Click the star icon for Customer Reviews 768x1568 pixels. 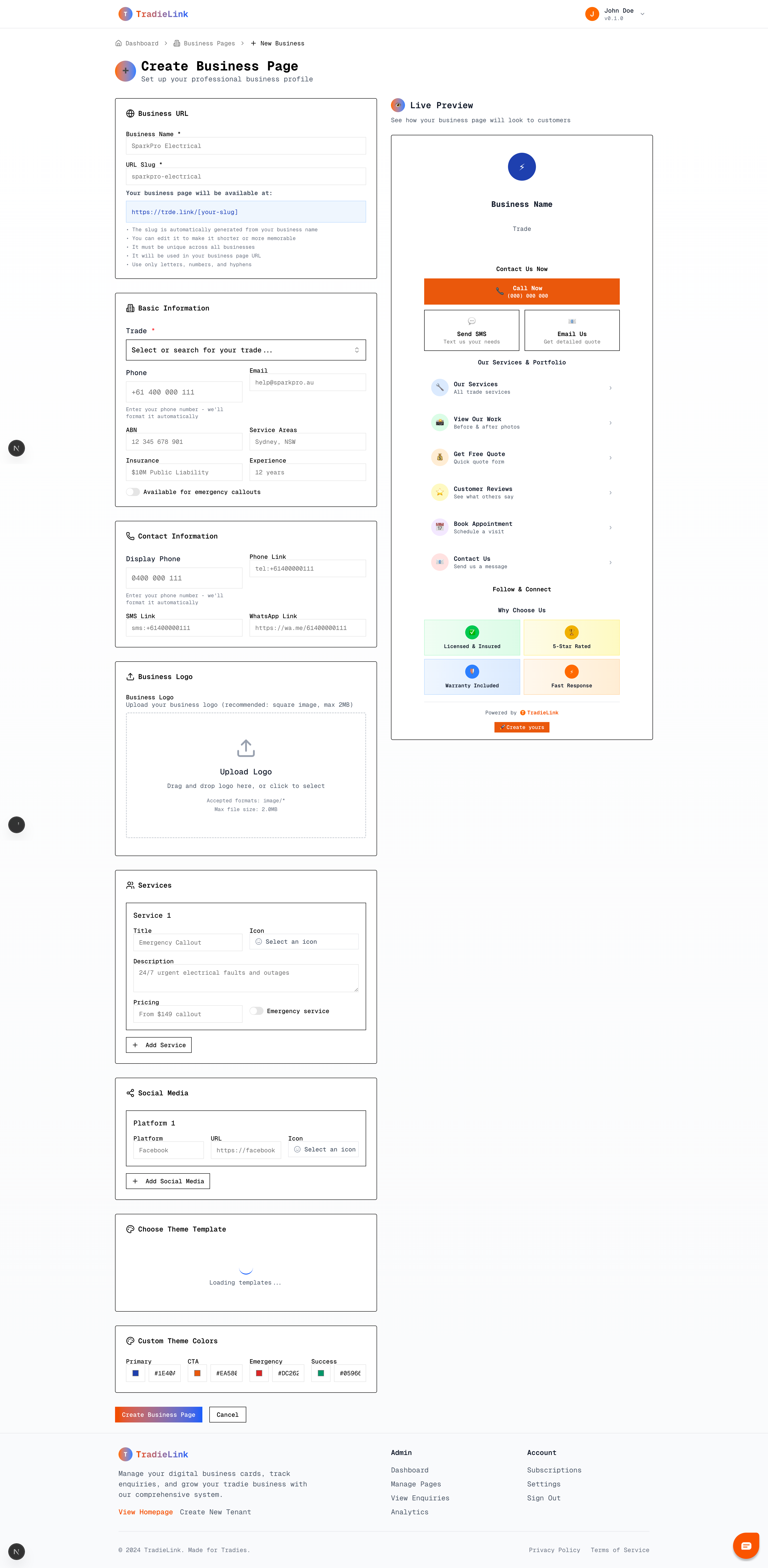440,492
